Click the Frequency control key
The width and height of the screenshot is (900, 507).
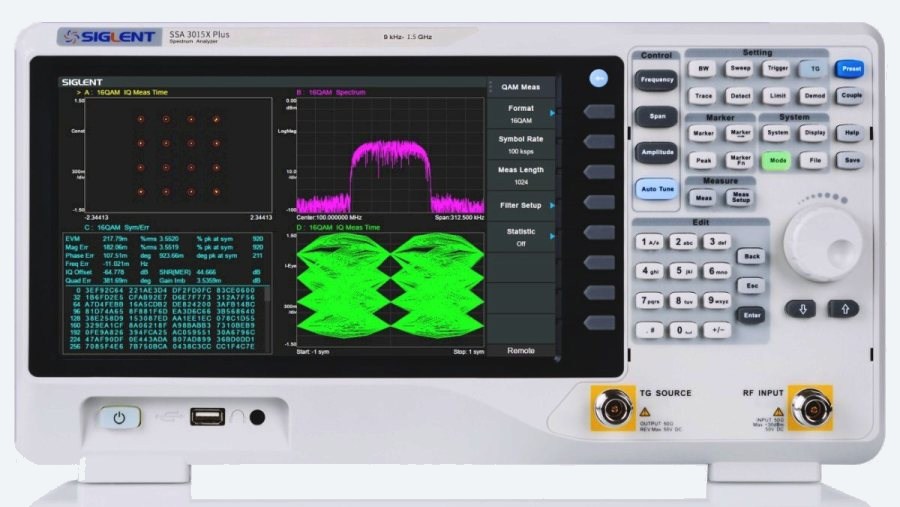pyautogui.click(x=657, y=80)
